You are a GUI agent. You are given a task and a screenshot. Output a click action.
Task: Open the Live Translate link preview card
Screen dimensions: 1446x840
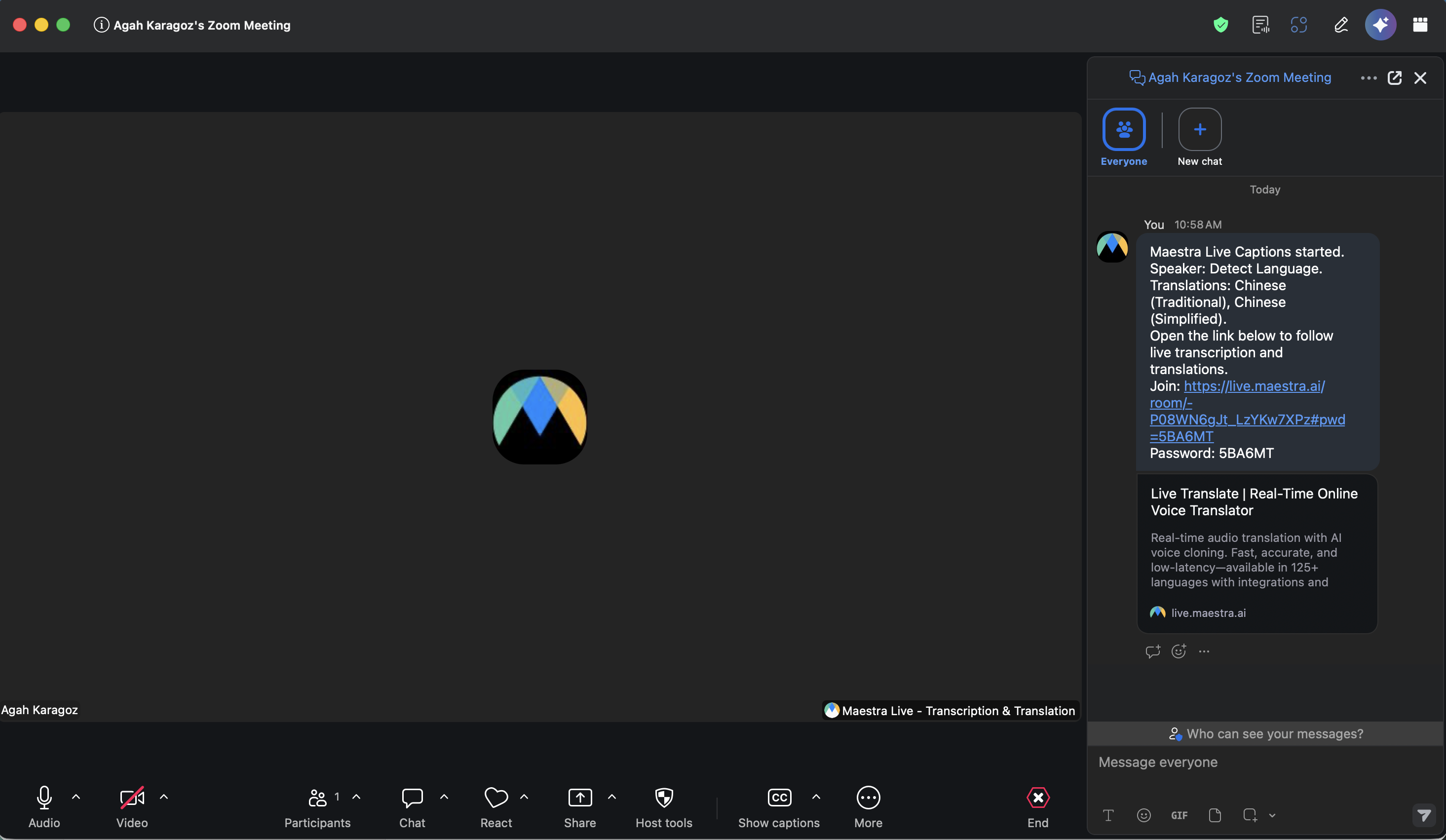click(x=1256, y=553)
